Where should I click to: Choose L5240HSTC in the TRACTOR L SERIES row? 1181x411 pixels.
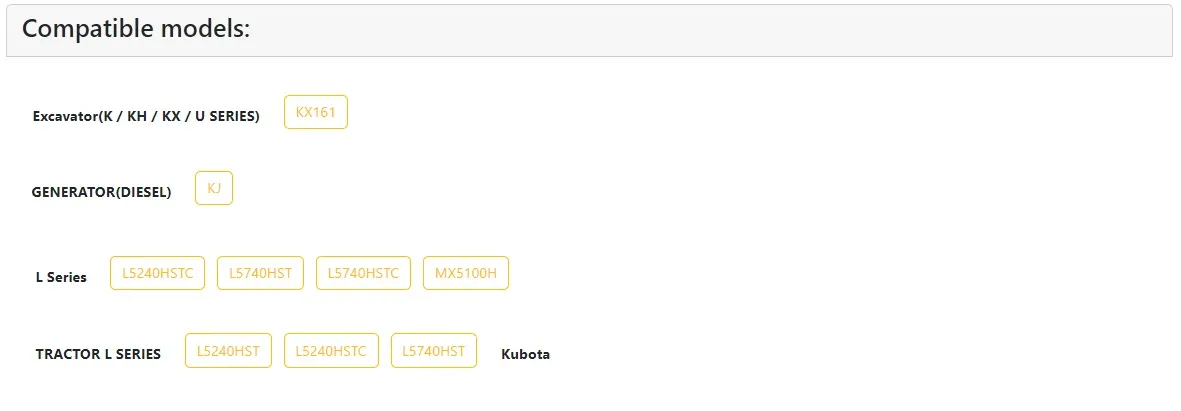pos(331,351)
